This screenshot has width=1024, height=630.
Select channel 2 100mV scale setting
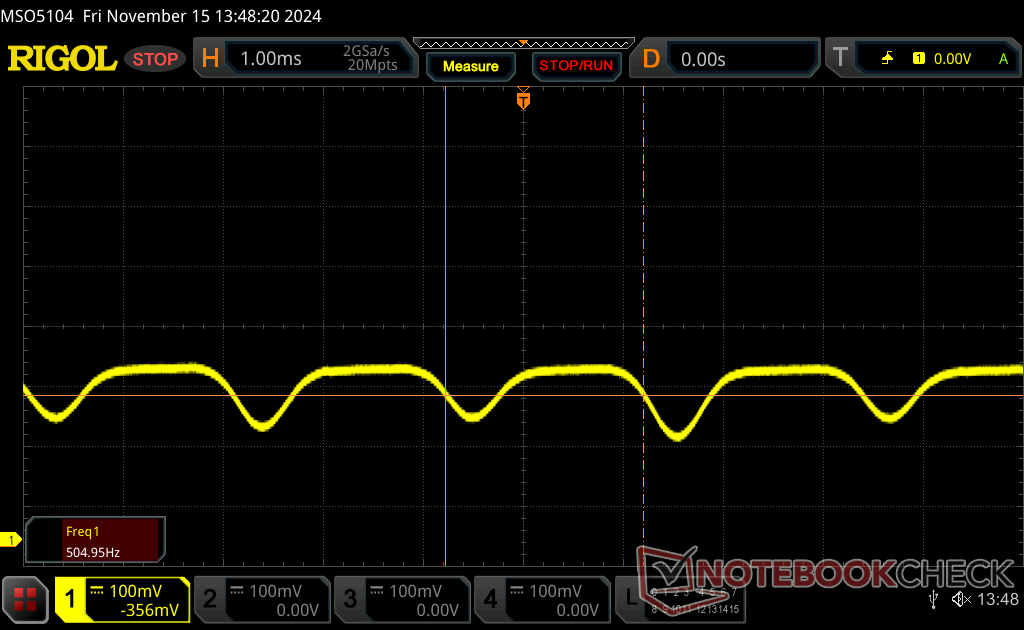275,591
